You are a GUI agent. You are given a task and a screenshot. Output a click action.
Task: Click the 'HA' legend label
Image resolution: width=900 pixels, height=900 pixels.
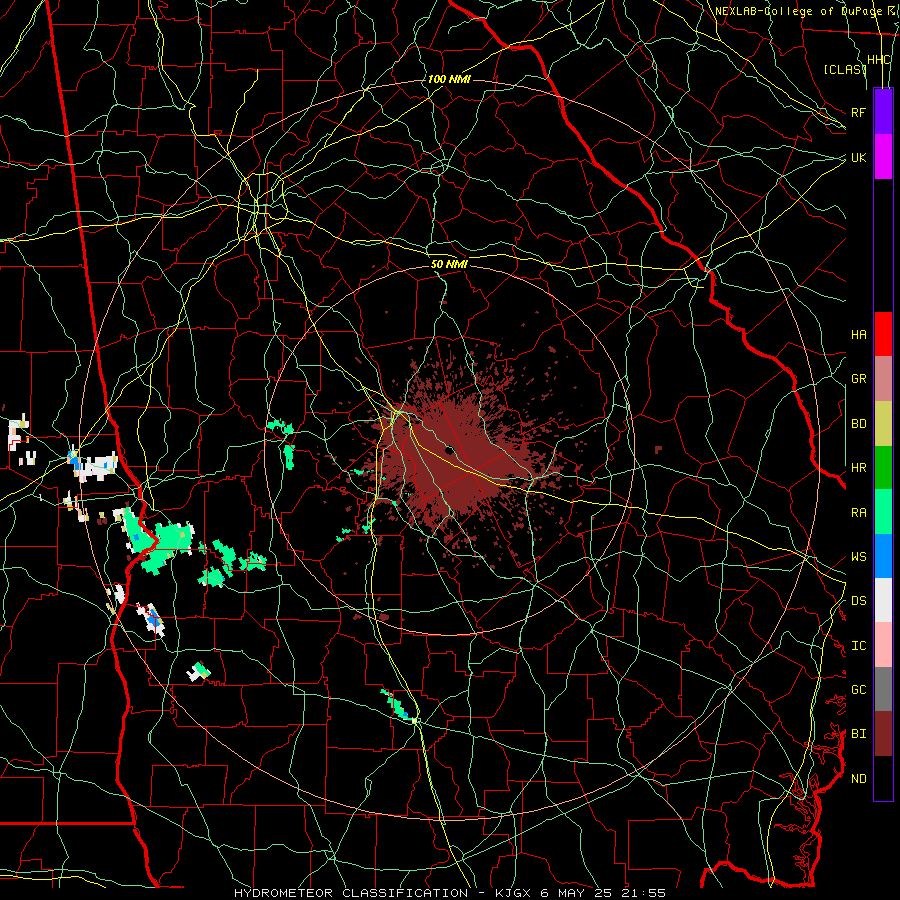pos(858,334)
